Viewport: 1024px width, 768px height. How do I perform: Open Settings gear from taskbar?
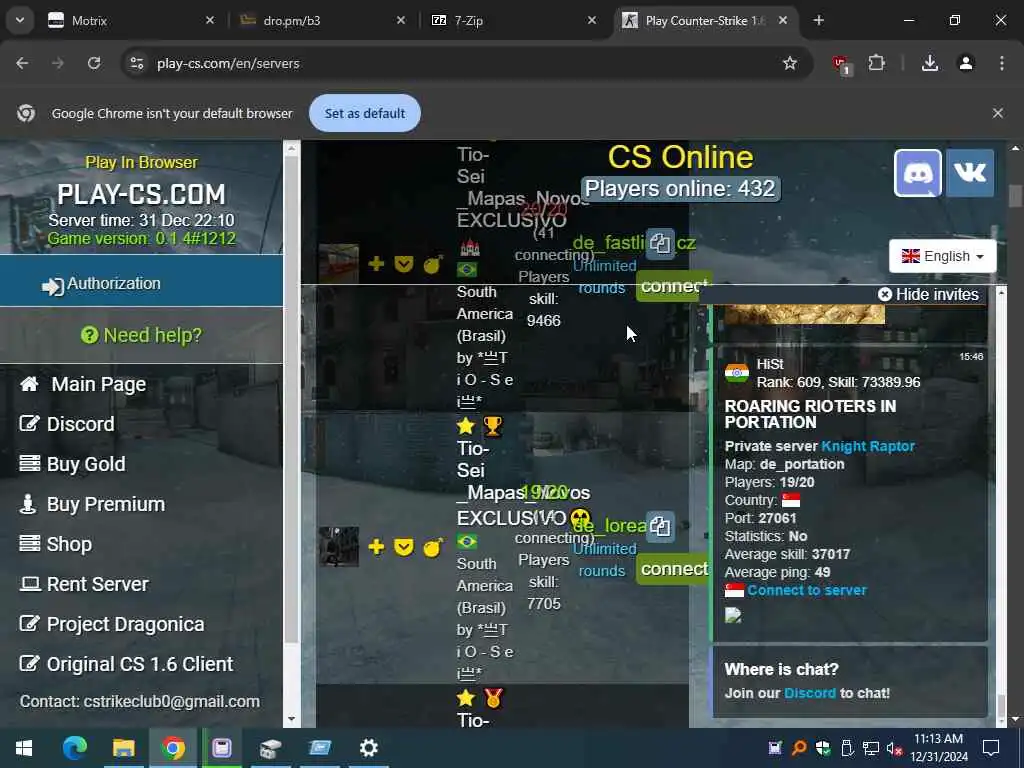point(369,748)
